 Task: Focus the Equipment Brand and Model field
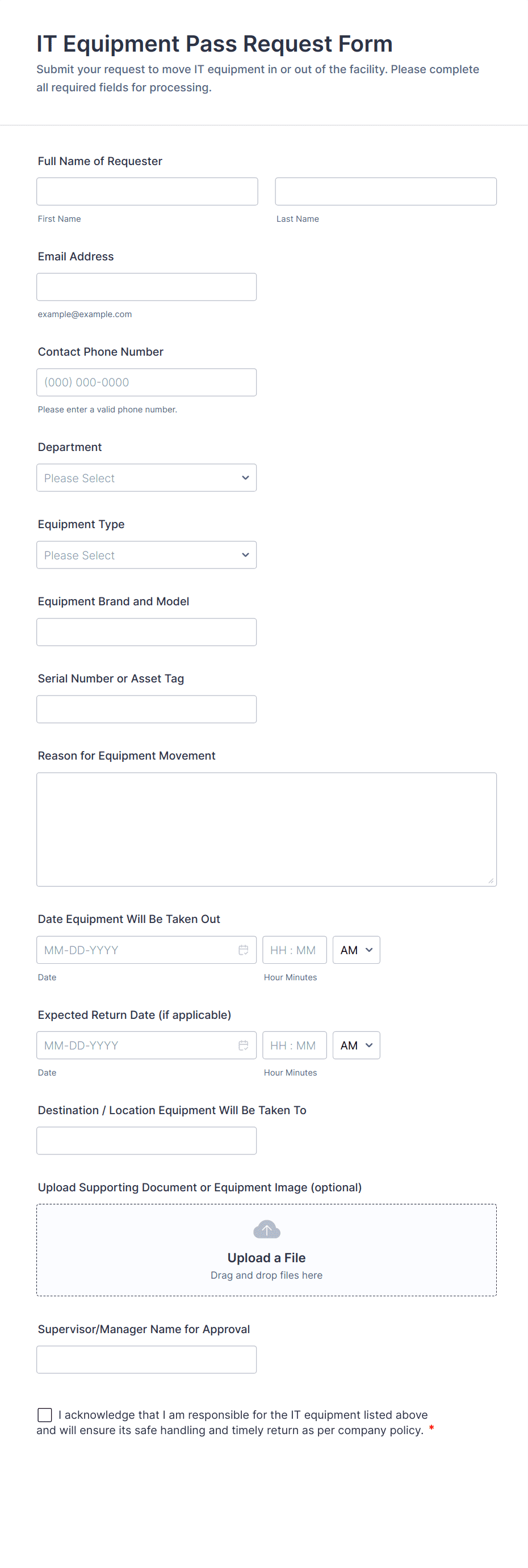[x=146, y=632]
